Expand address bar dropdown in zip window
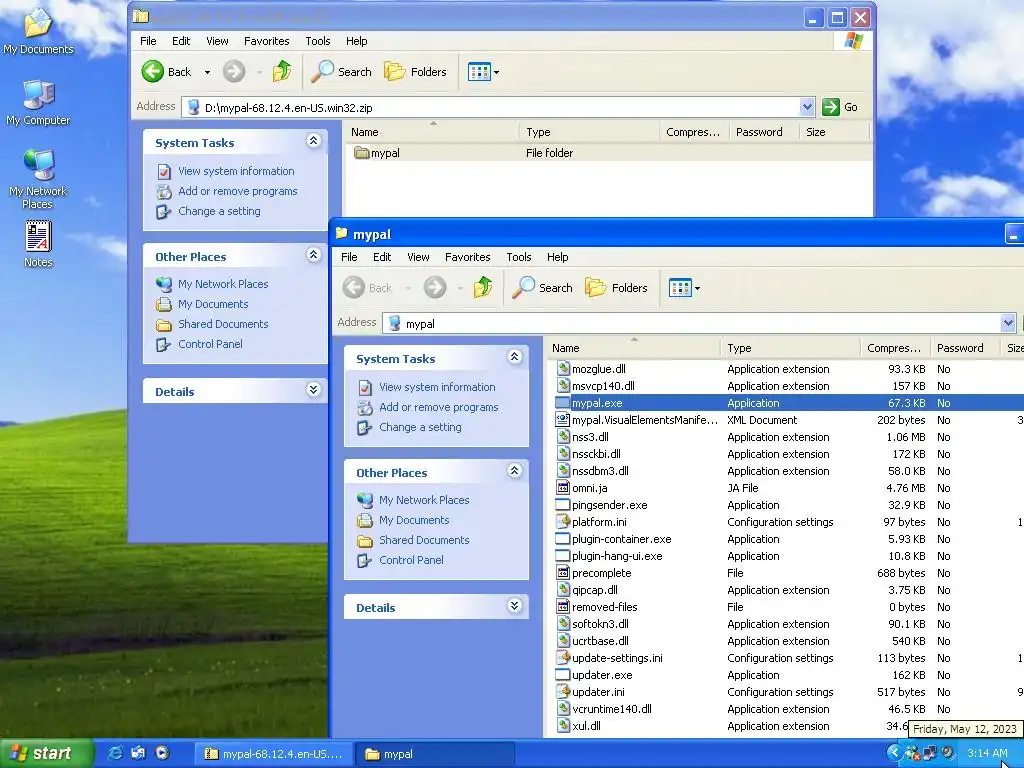Viewport: 1024px width, 768px height. point(807,107)
